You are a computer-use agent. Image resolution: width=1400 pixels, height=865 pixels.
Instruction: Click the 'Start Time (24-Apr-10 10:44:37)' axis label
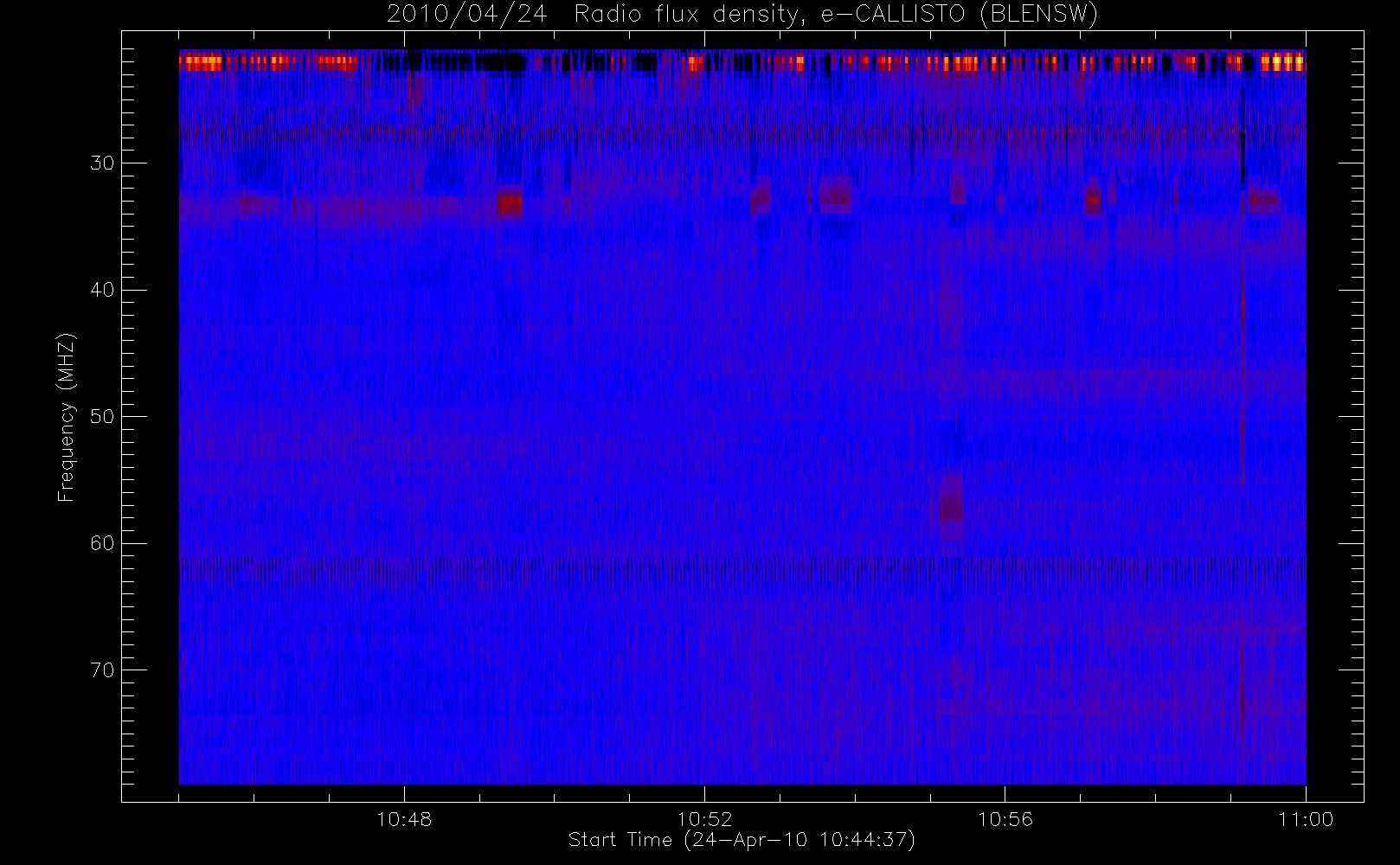click(x=742, y=840)
